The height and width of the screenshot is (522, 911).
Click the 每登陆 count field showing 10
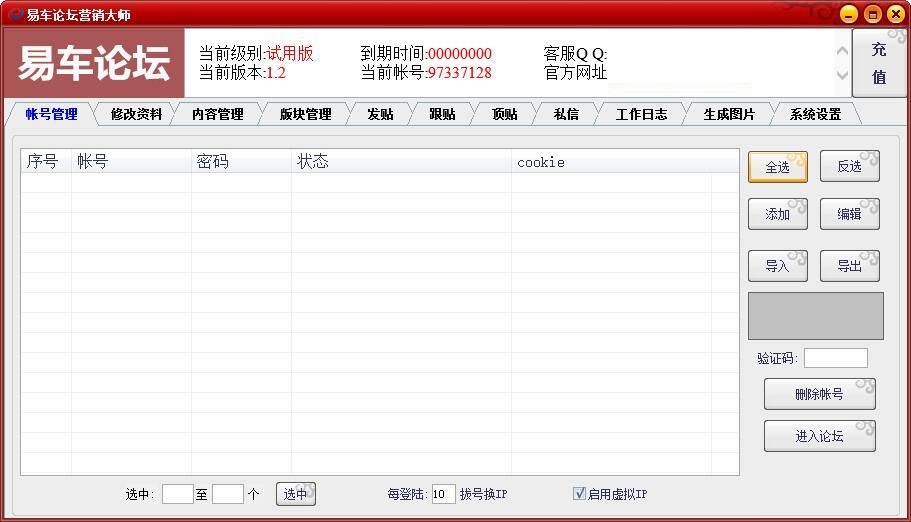point(443,494)
